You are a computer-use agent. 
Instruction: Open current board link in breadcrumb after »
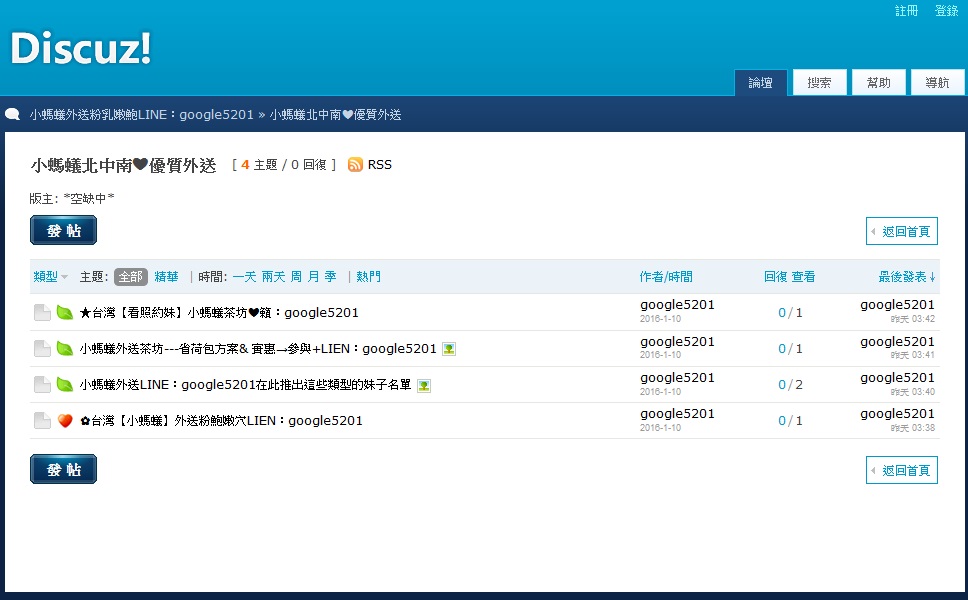(335, 115)
